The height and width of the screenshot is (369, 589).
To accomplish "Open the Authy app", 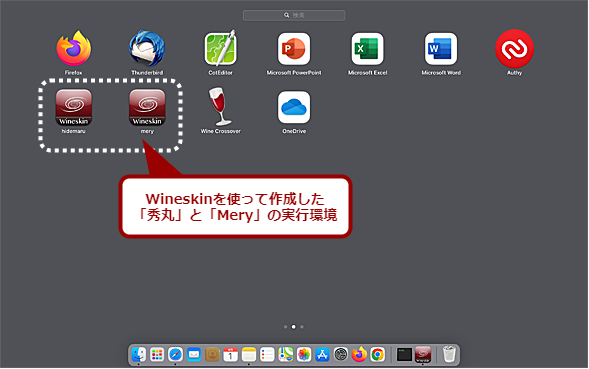I will 514,49.
